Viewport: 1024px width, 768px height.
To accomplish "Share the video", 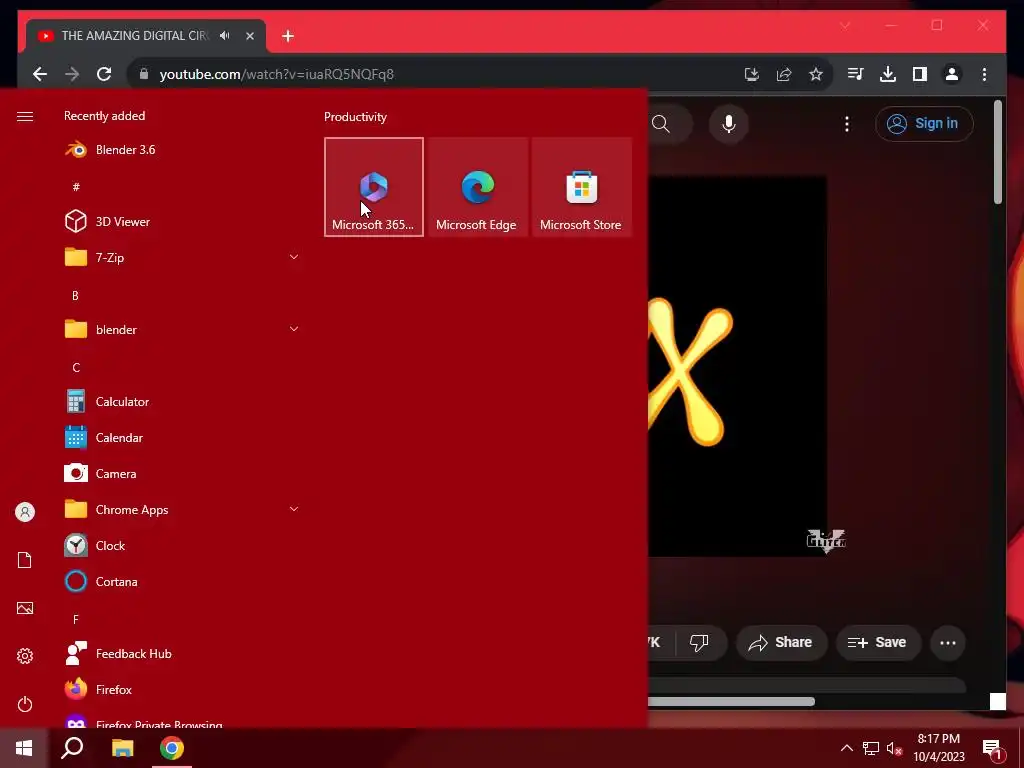I will click(781, 643).
